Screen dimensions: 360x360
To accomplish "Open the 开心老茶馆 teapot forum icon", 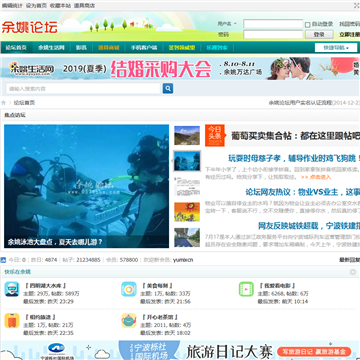I will pyautogui.click(x=129, y=320).
